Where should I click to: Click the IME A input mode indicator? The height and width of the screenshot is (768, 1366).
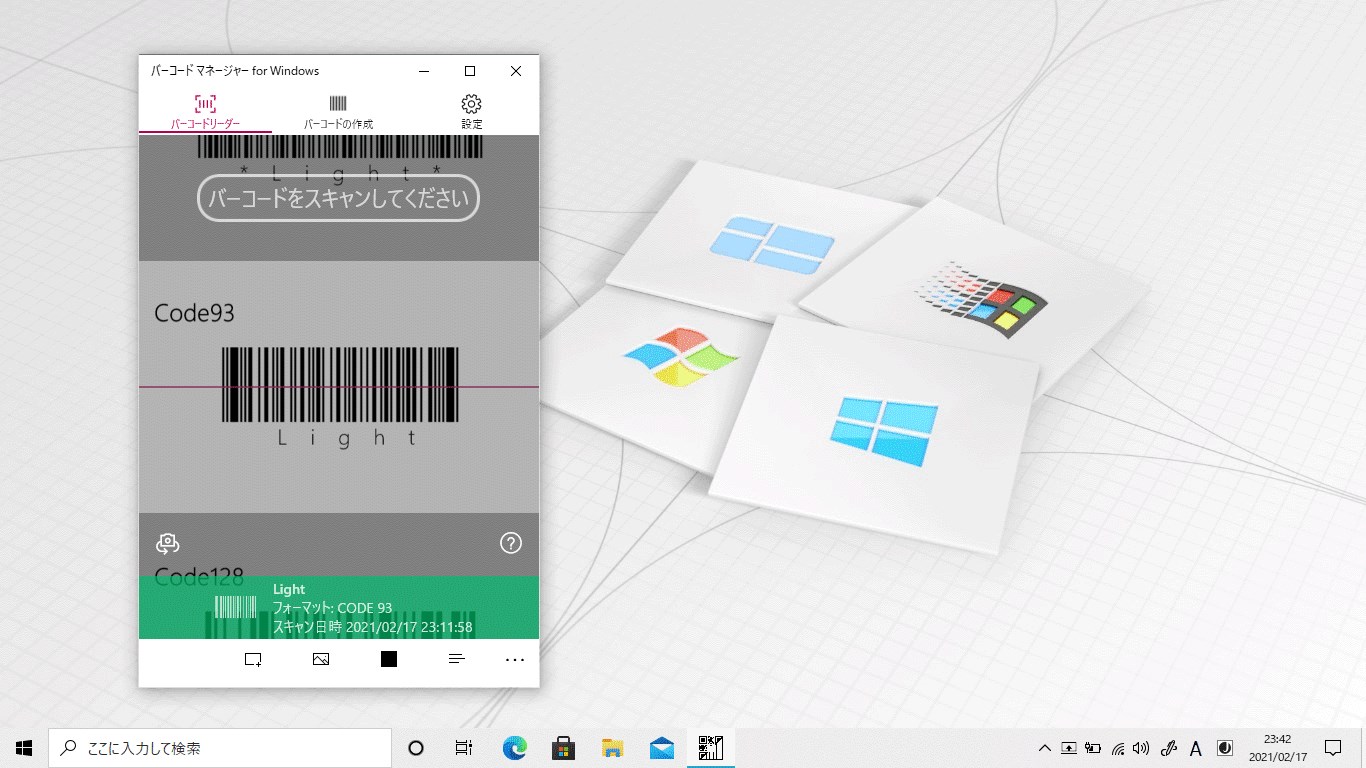point(1196,748)
